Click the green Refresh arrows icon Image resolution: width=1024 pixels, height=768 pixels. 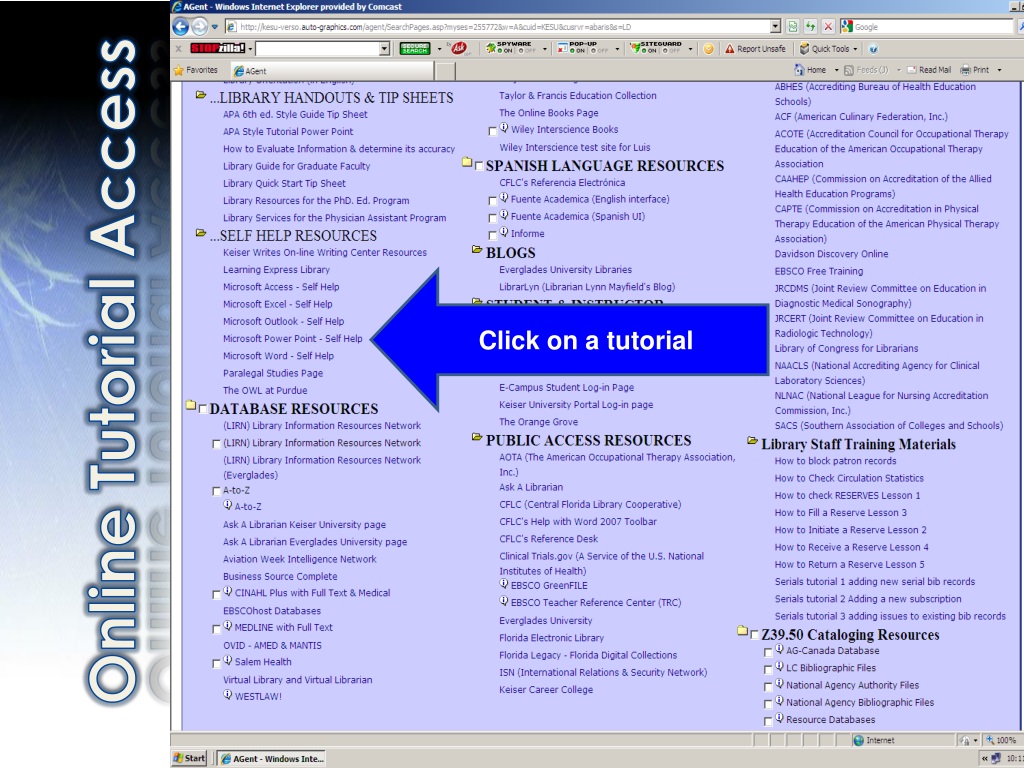coord(810,27)
